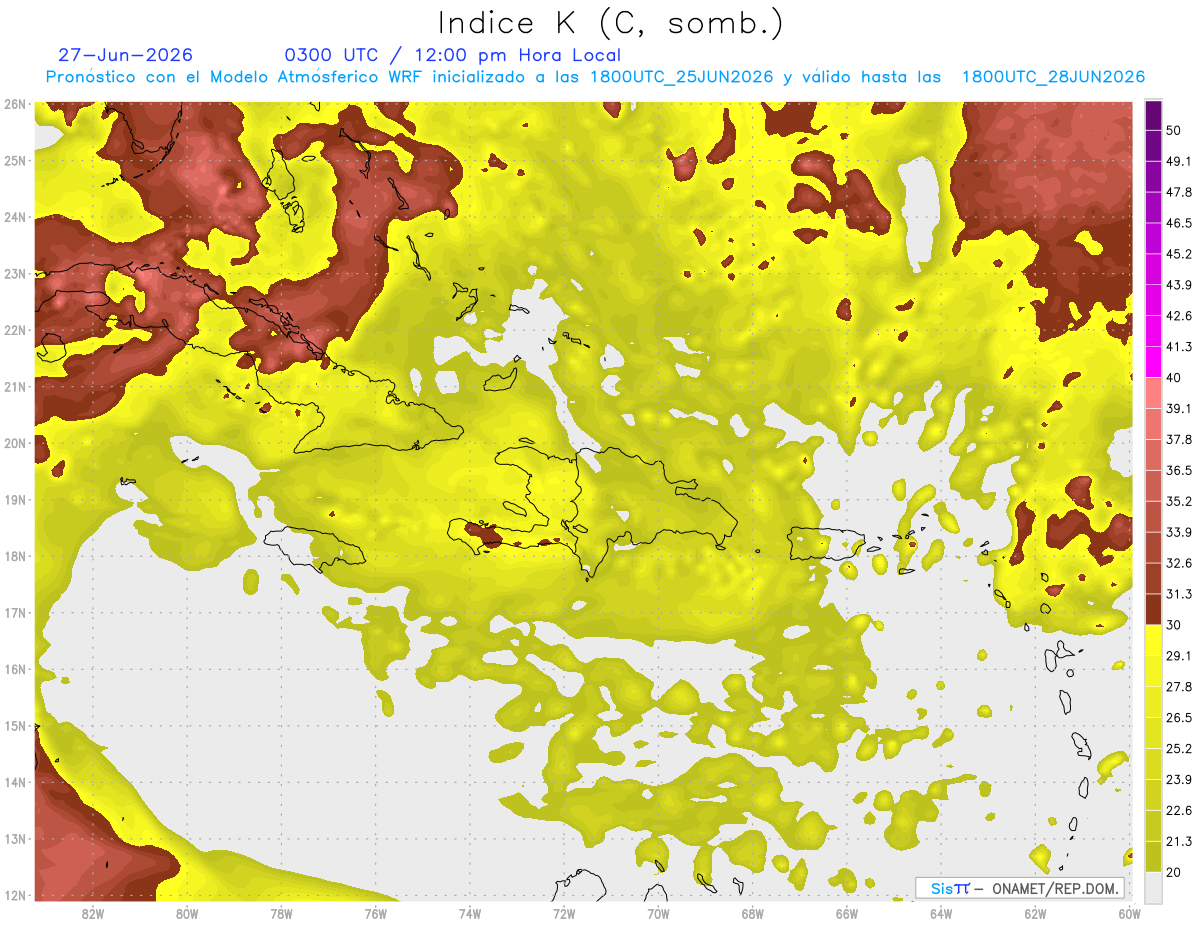Click the "76W" longitude label
1200x927 pixels.
point(376,914)
